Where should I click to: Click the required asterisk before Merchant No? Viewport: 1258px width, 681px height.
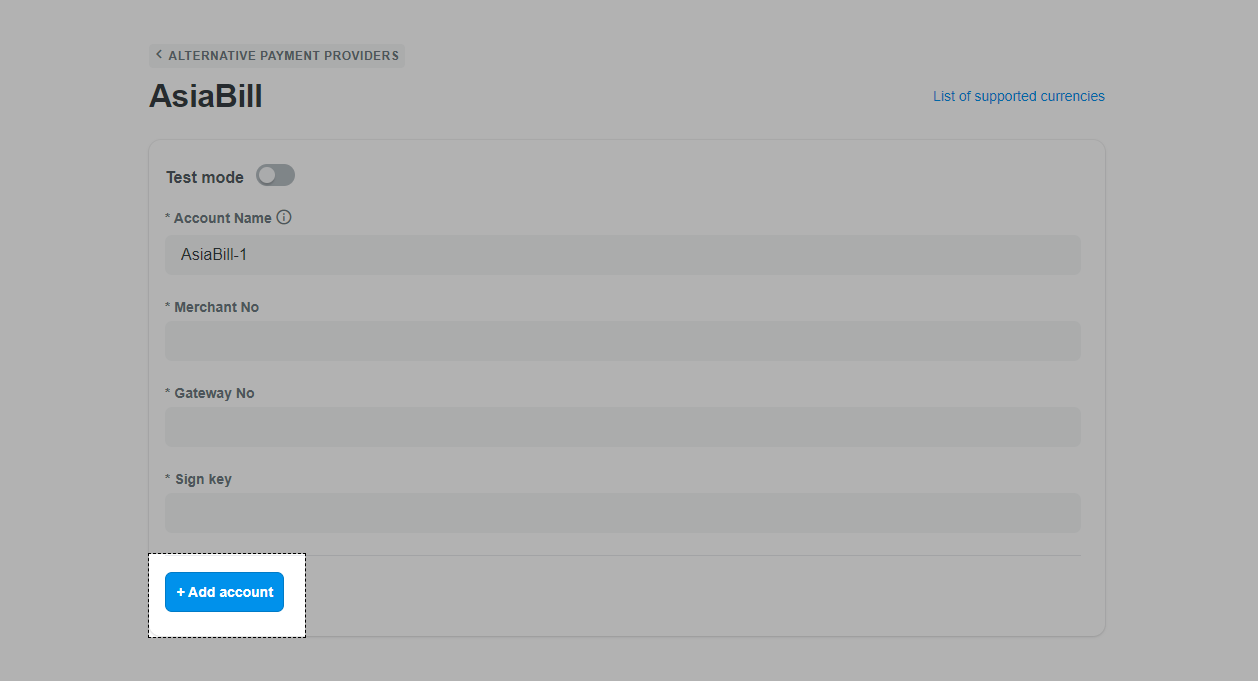(x=168, y=306)
